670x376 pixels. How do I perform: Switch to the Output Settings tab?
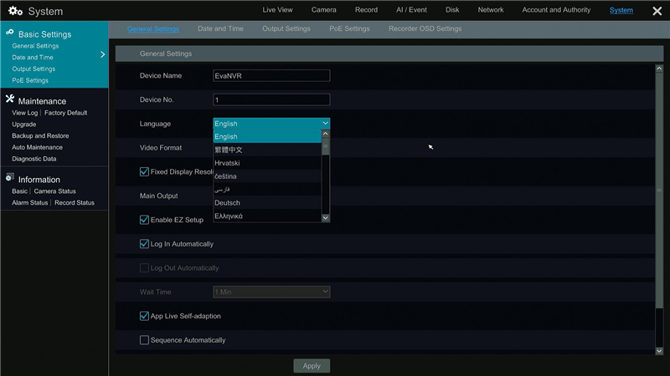[286, 29]
